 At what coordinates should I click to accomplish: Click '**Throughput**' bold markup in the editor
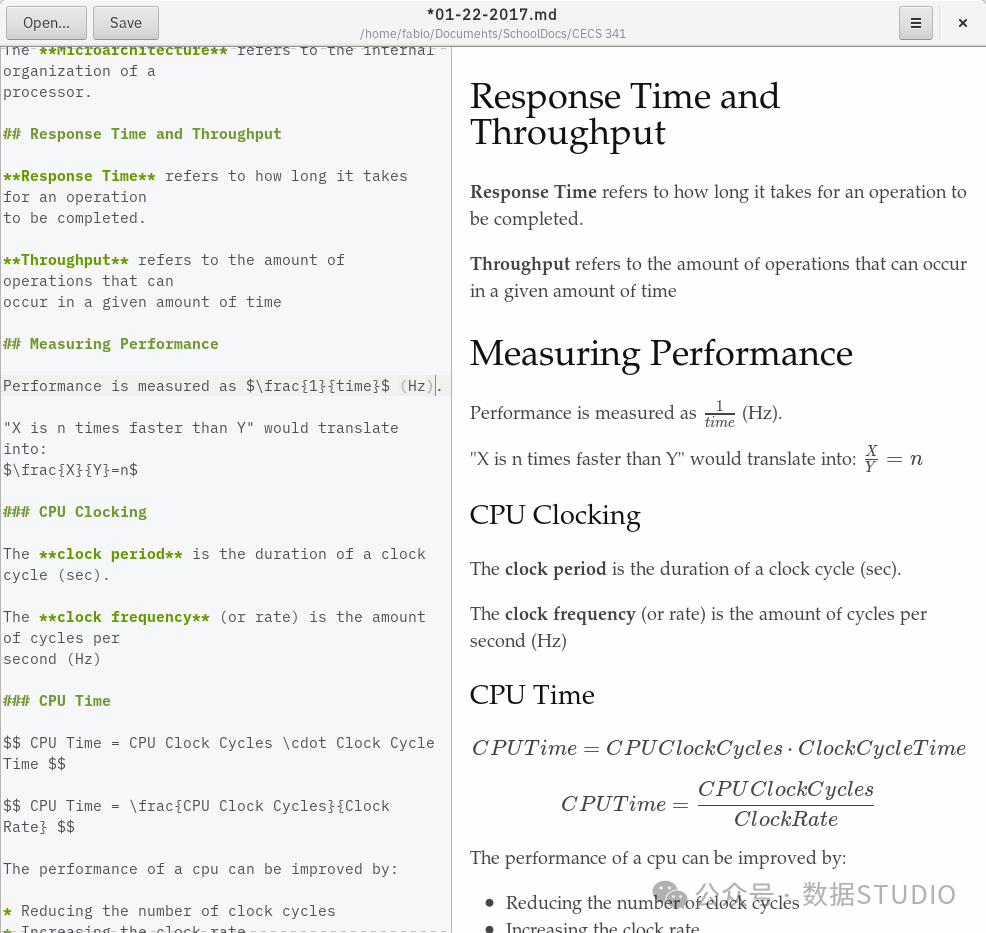click(x=66, y=260)
